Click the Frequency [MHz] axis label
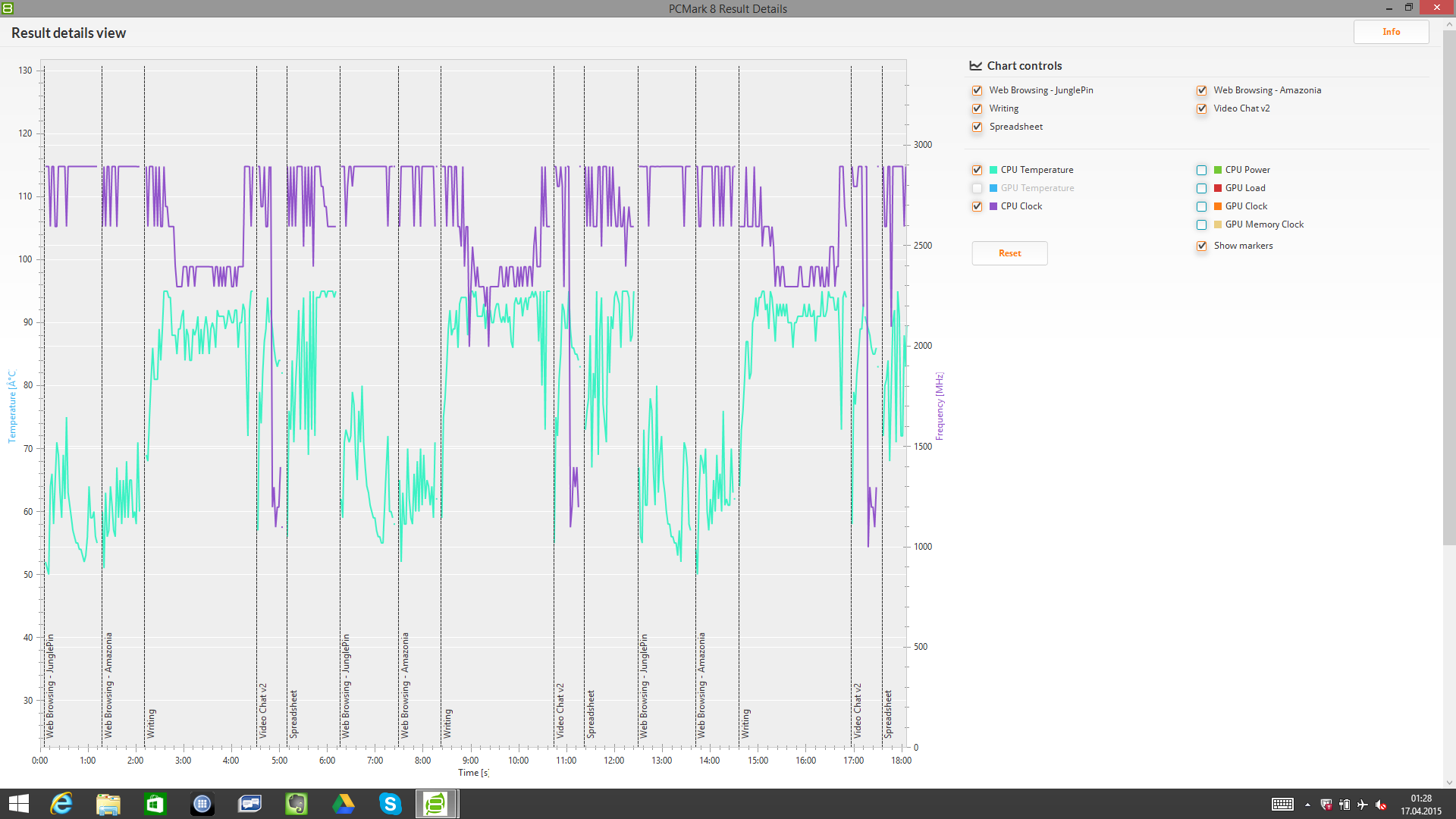The image size is (1456, 819). [940, 406]
